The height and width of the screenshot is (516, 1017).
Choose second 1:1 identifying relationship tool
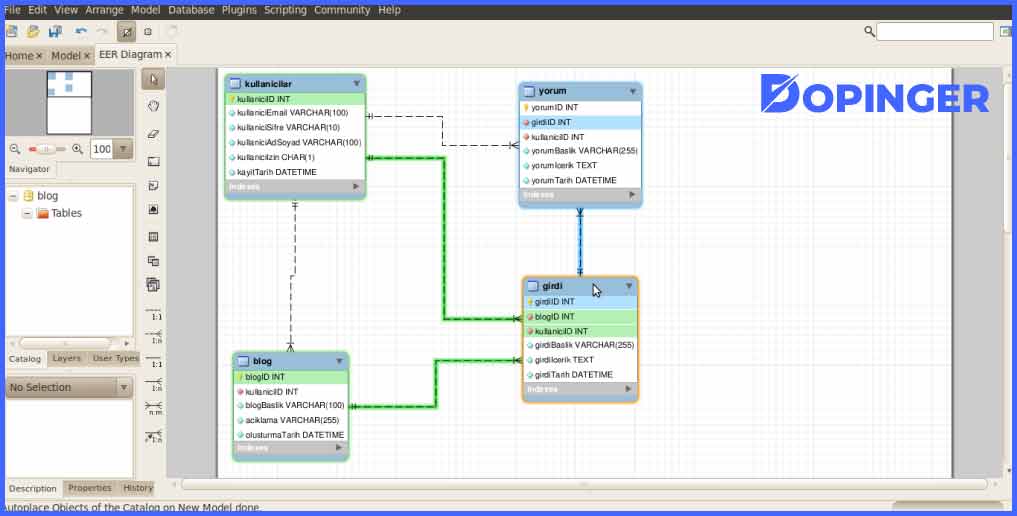154,360
